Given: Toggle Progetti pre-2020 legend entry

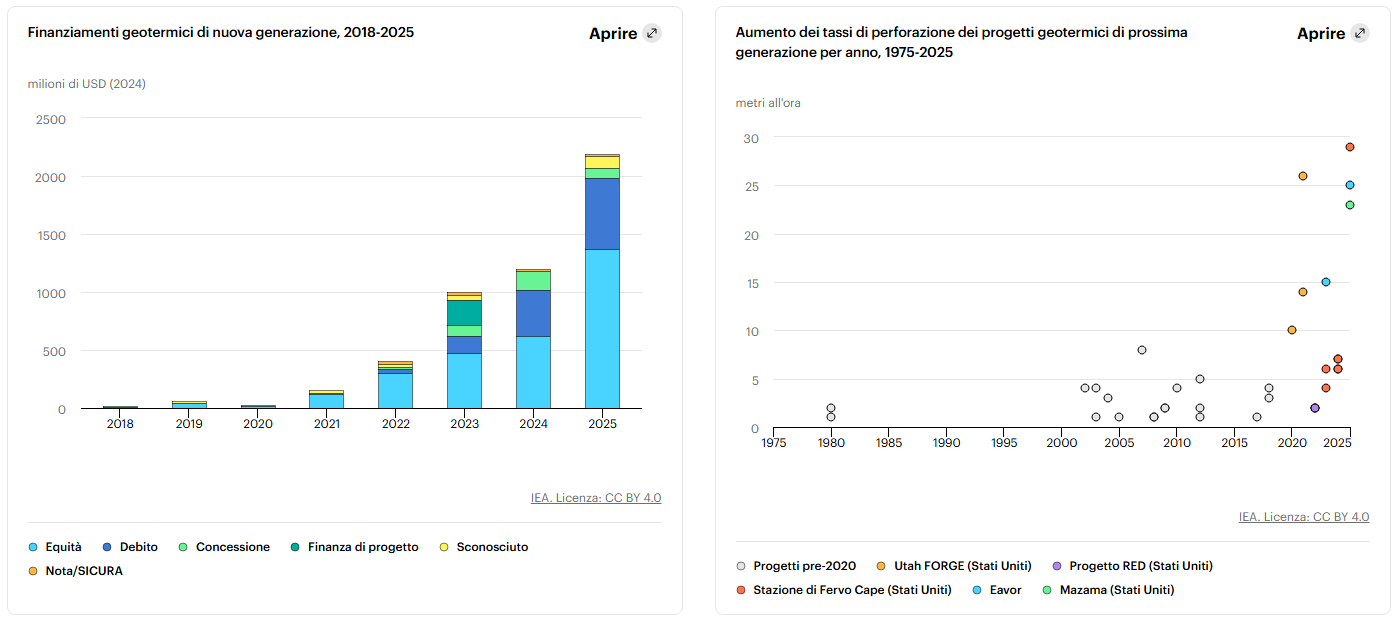Looking at the screenshot, I should click(795, 566).
